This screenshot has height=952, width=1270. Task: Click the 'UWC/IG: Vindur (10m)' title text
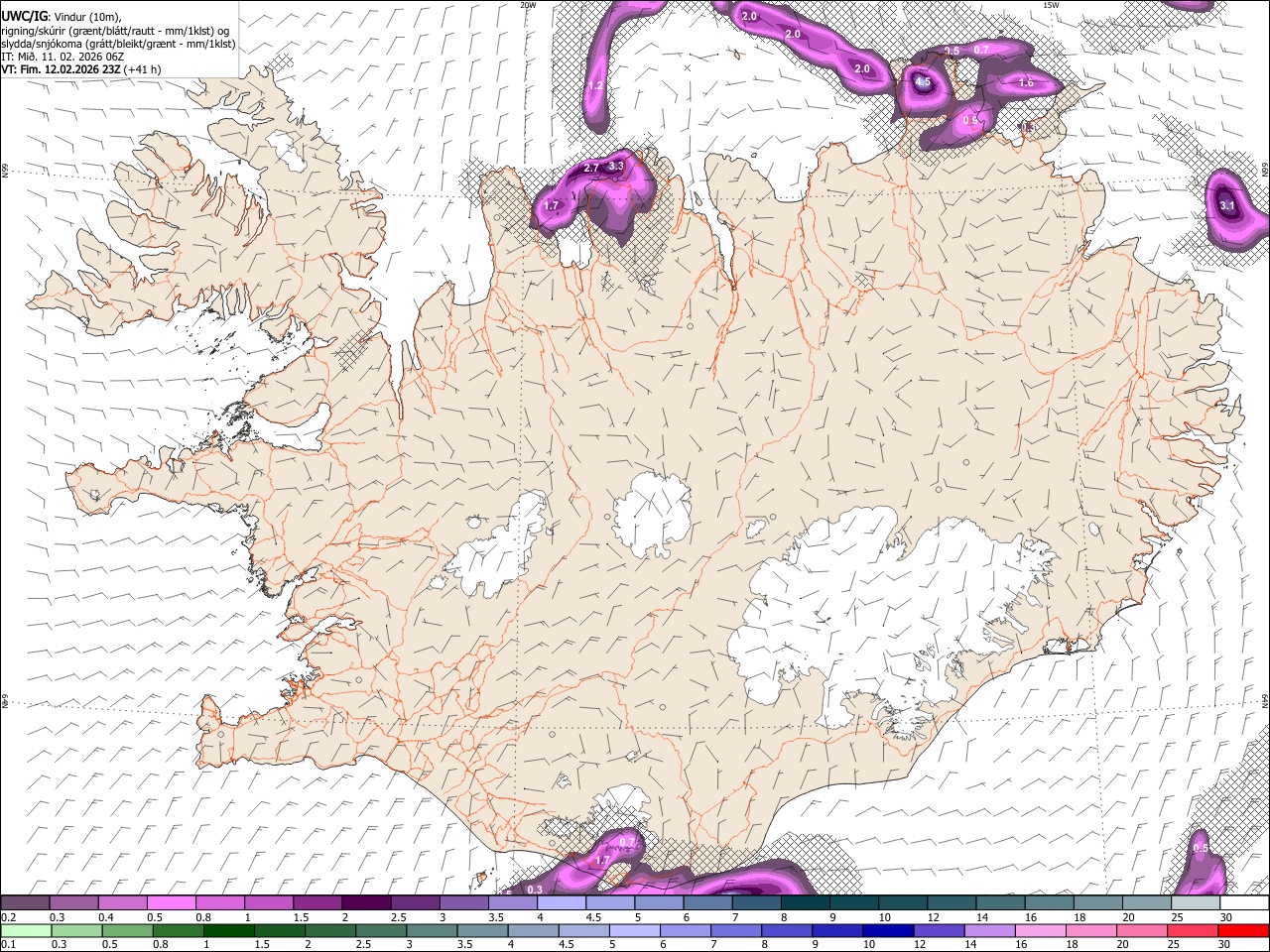pos(62,17)
